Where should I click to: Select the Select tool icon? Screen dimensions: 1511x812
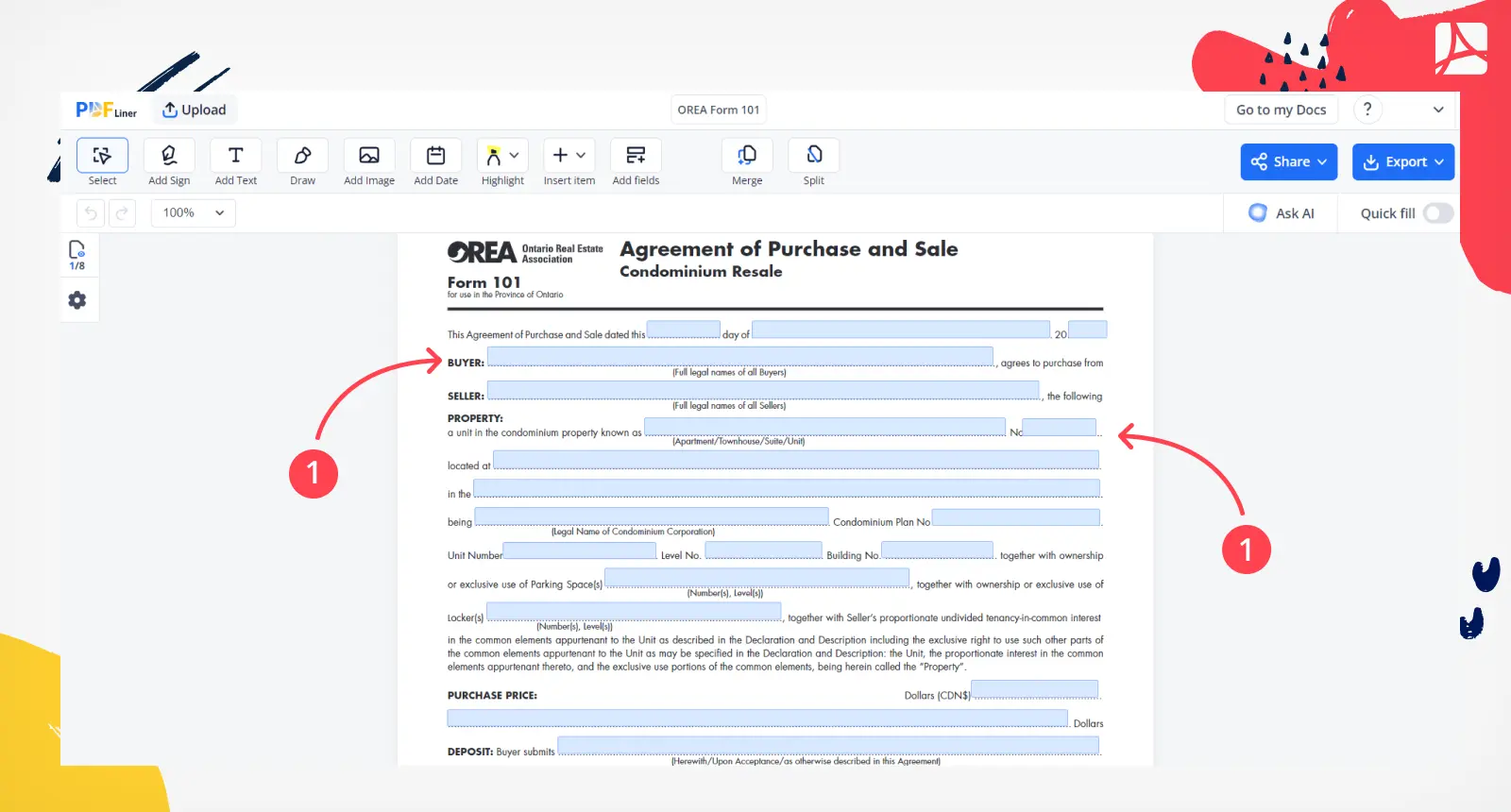click(102, 155)
